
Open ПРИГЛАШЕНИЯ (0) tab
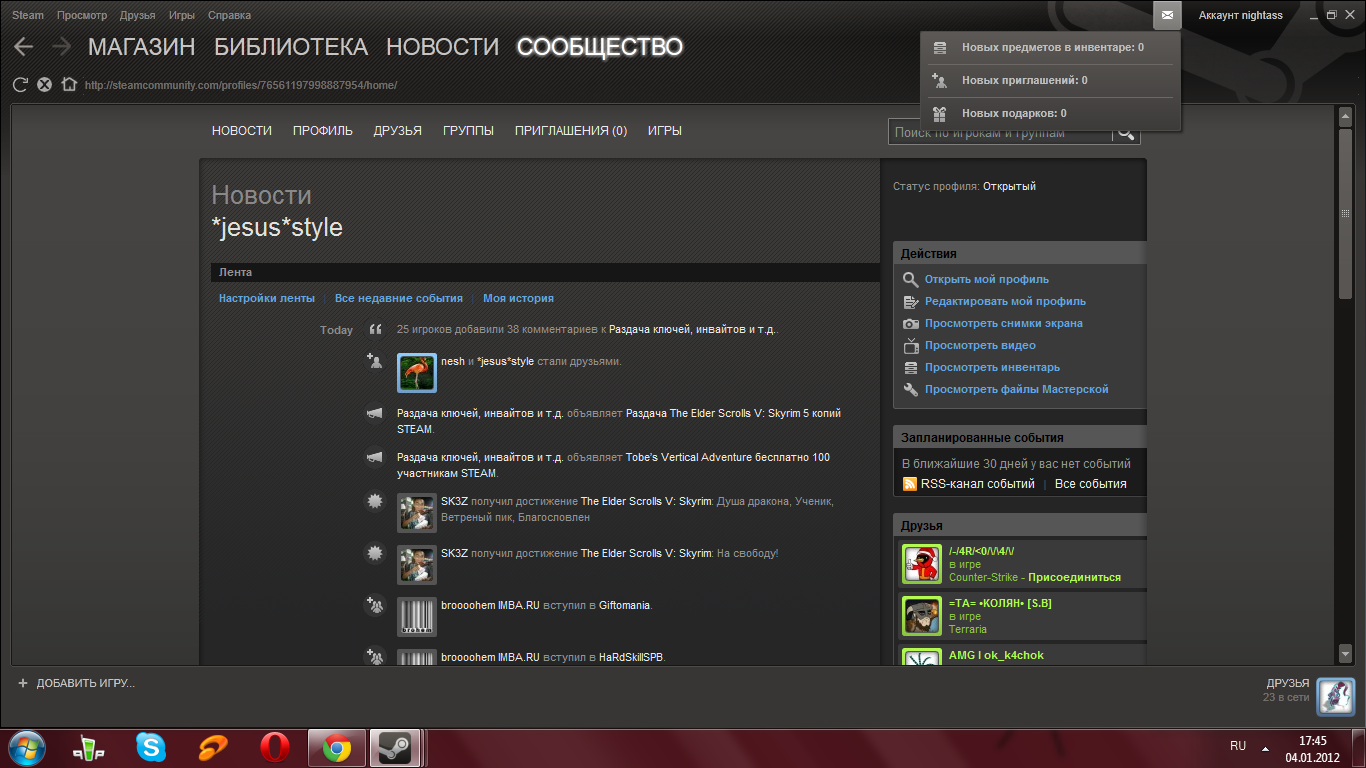click(571, 131)
